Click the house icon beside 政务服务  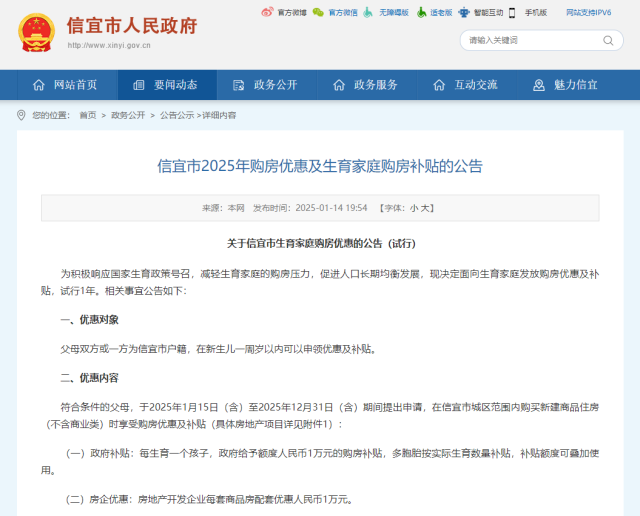pos(339,85)
